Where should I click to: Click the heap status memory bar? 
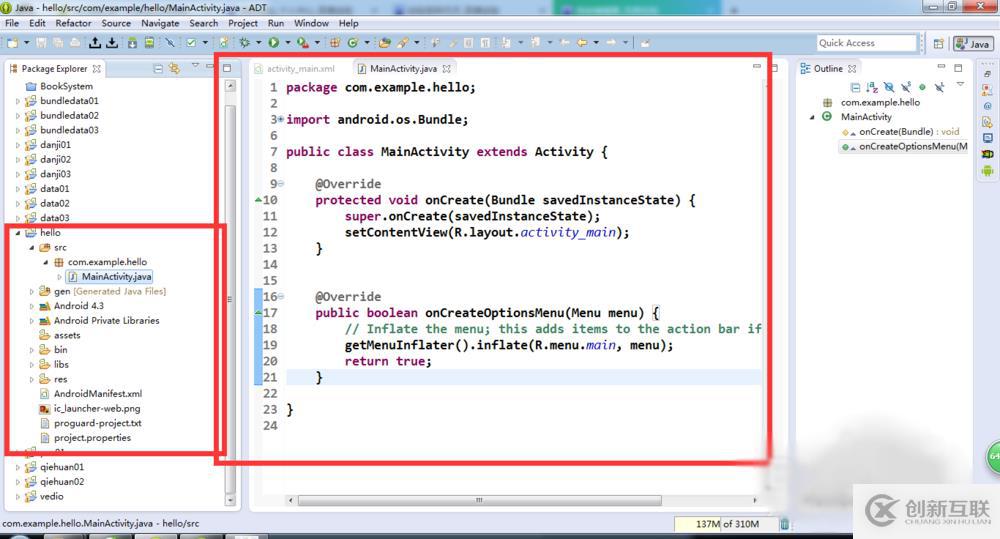click(726, 524)
